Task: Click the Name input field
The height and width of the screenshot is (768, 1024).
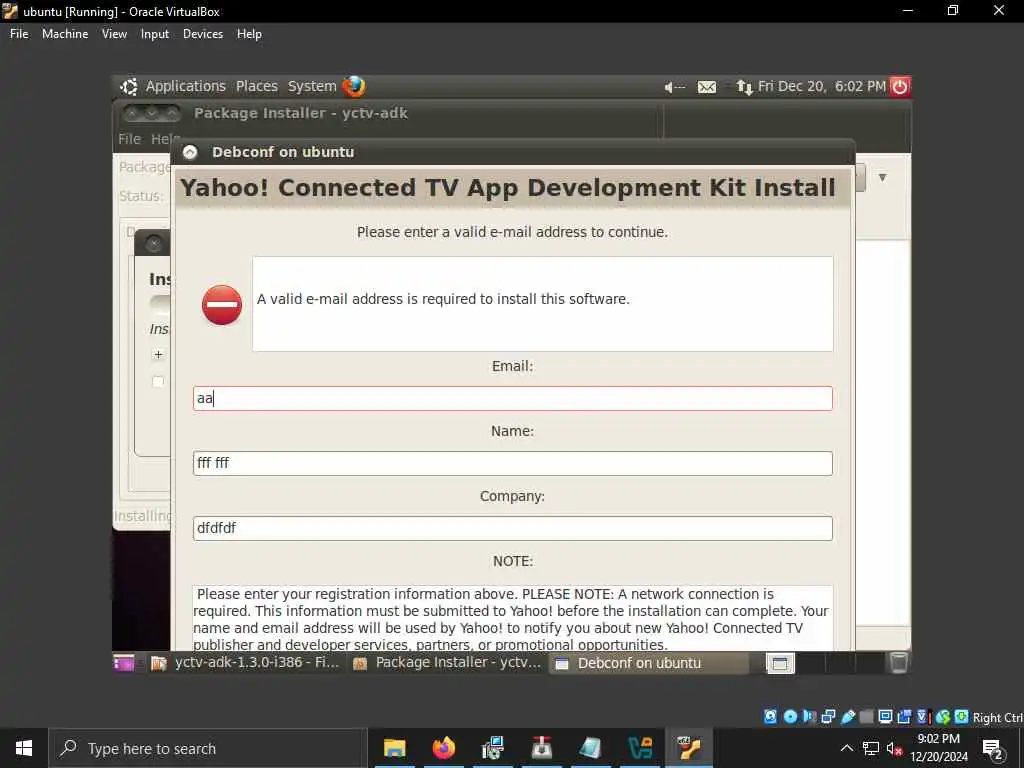Action: point(513,463)
